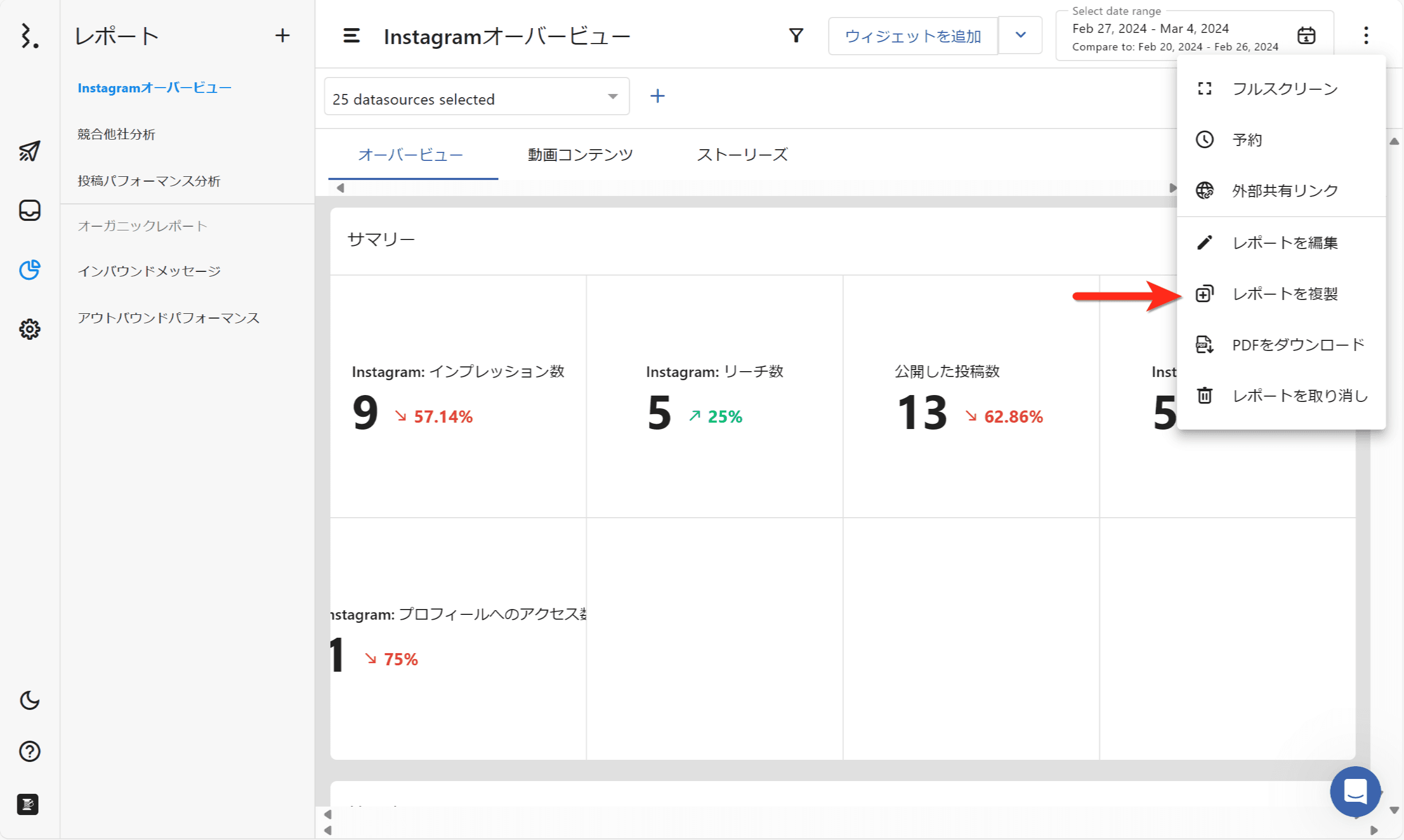This screenshot has width=1404, height=840.
Task: Switch to the 動画コンテンツ tab
Action: click(x=580, y=155)
